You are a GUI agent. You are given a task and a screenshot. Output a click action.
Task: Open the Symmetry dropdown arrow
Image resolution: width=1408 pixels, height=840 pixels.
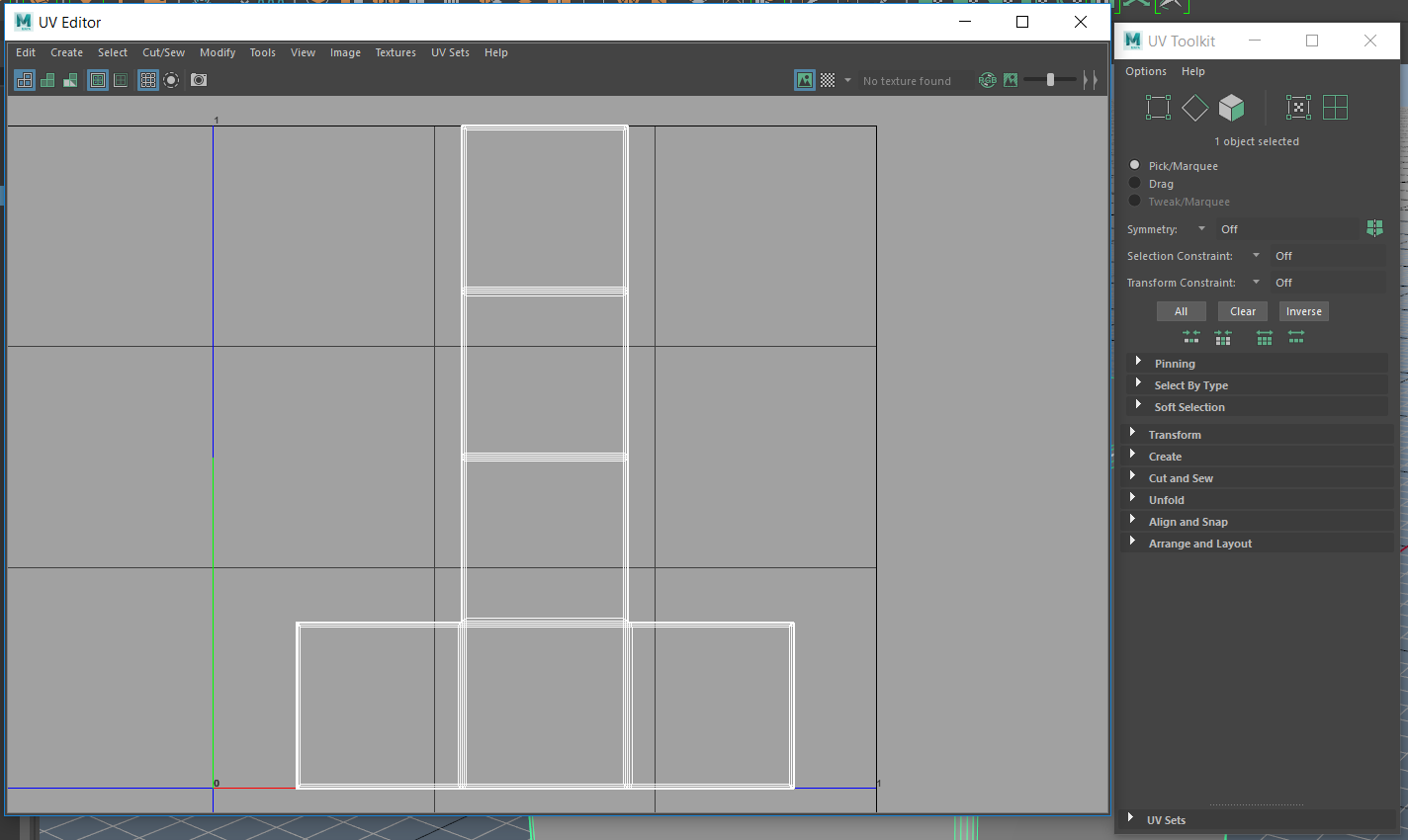pos(1201,228)
